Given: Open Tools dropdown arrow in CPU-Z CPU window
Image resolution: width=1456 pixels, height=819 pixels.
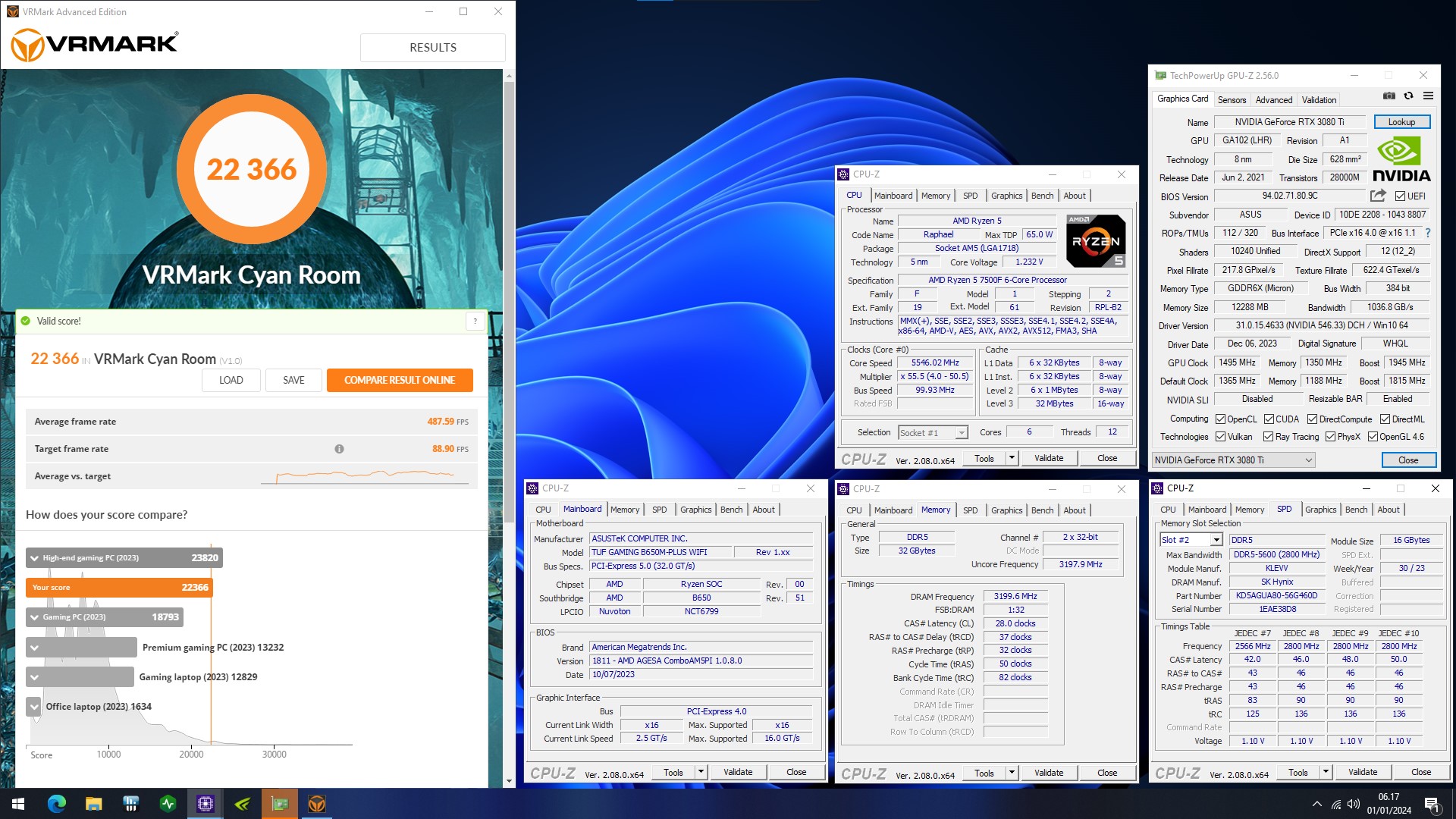Looking at the screenshot, I should coord(1011,458).
